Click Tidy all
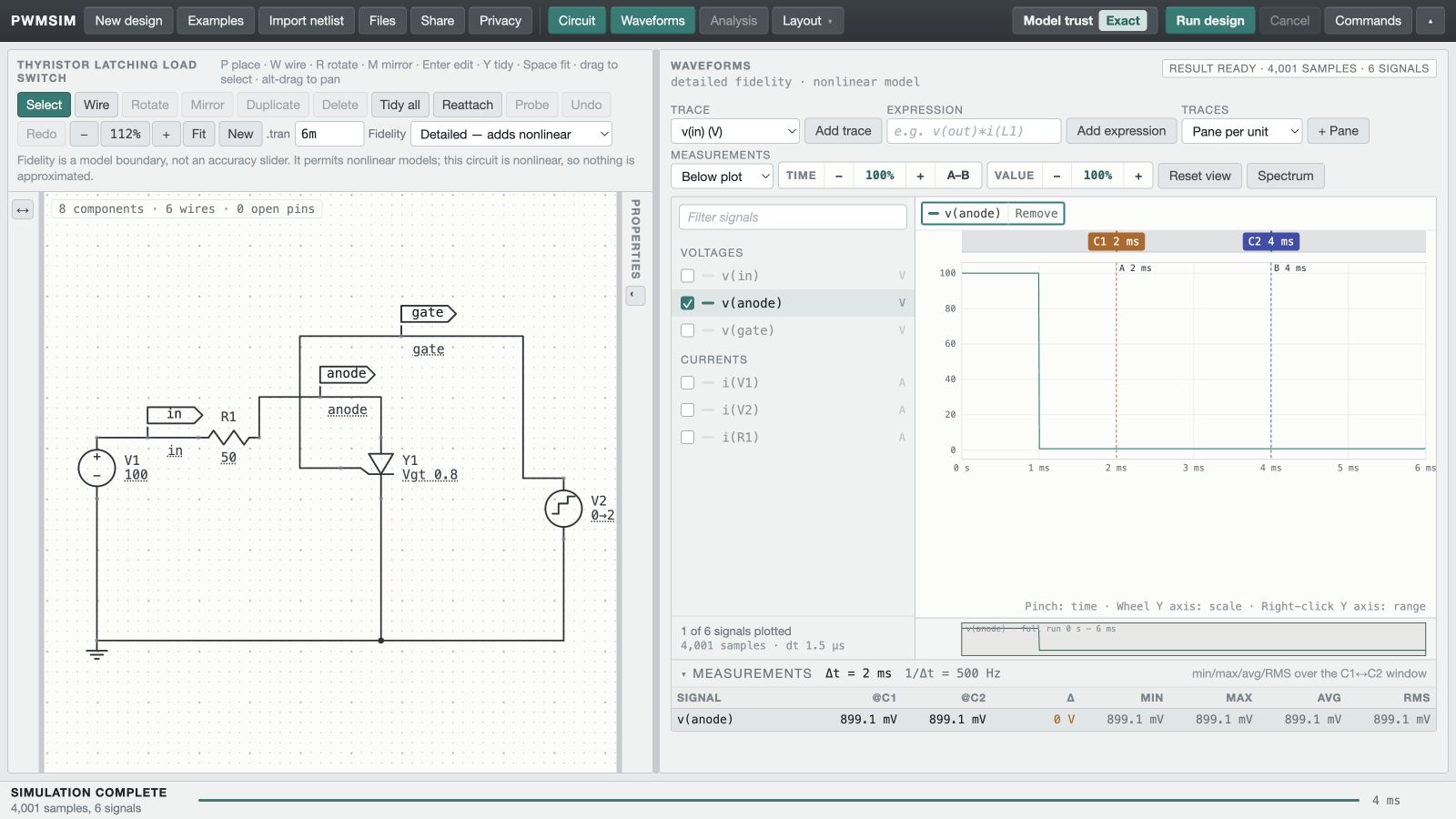Viewport: 1456px width, 819px height. point(399,105)
